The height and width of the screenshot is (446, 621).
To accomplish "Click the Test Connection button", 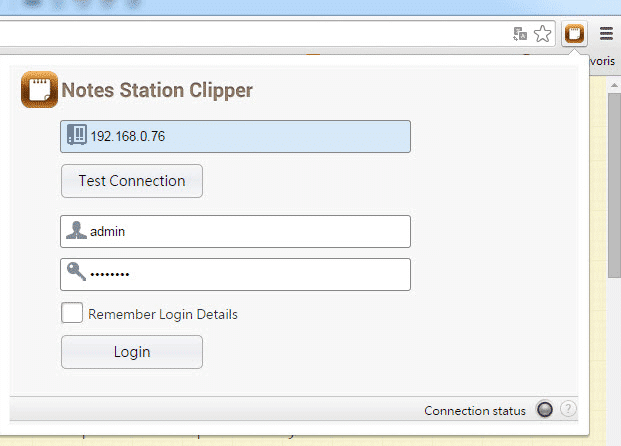I will pos(132,181).
